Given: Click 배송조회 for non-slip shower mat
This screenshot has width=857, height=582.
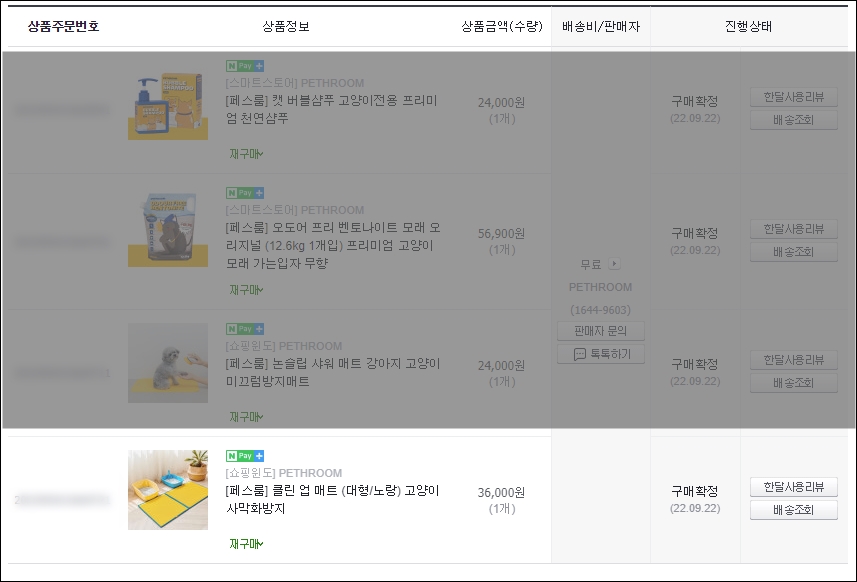Looking at the screenshot, I should click(x=794, y=383).
